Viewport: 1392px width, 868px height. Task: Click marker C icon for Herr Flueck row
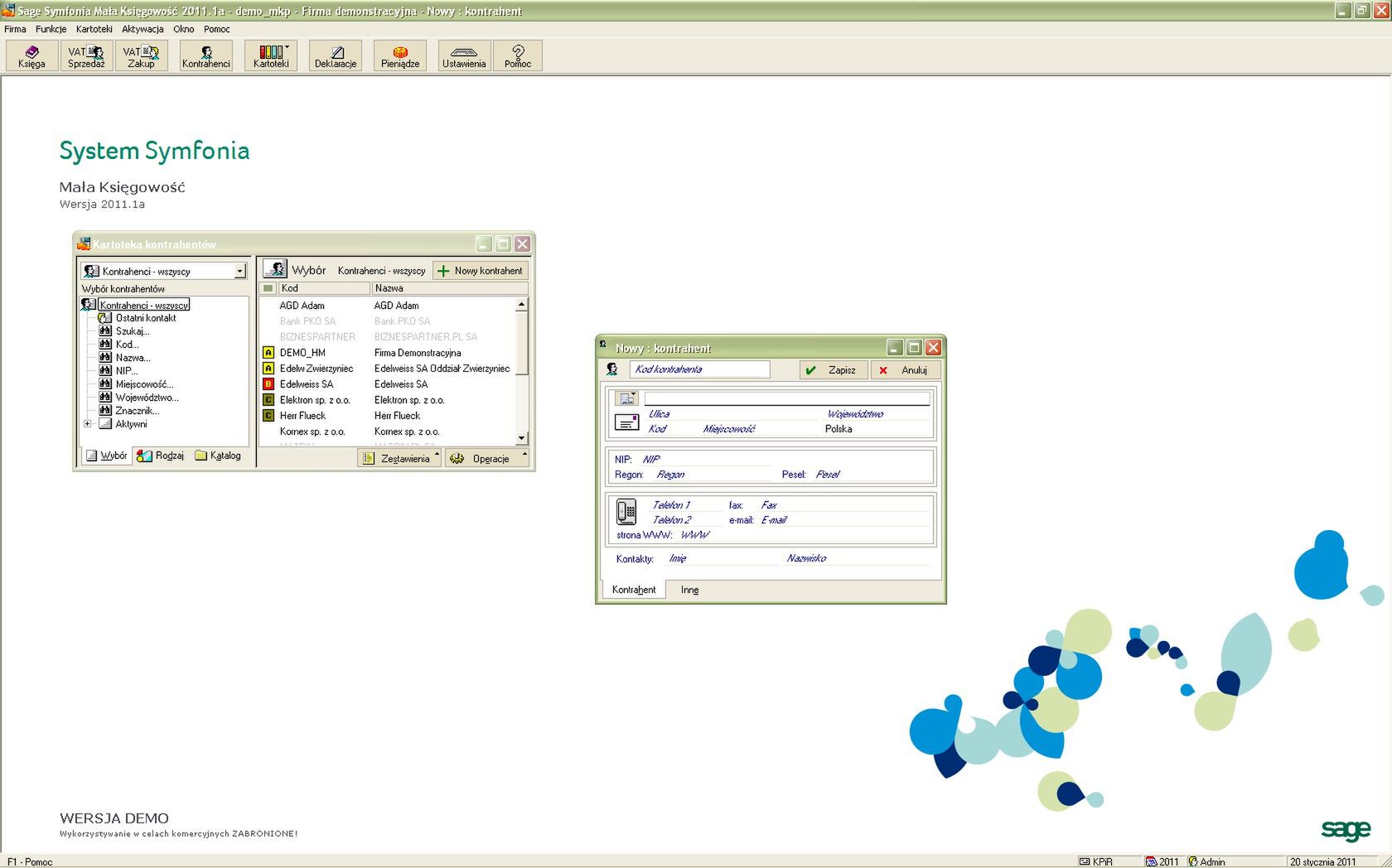click(x=268, y=416)
